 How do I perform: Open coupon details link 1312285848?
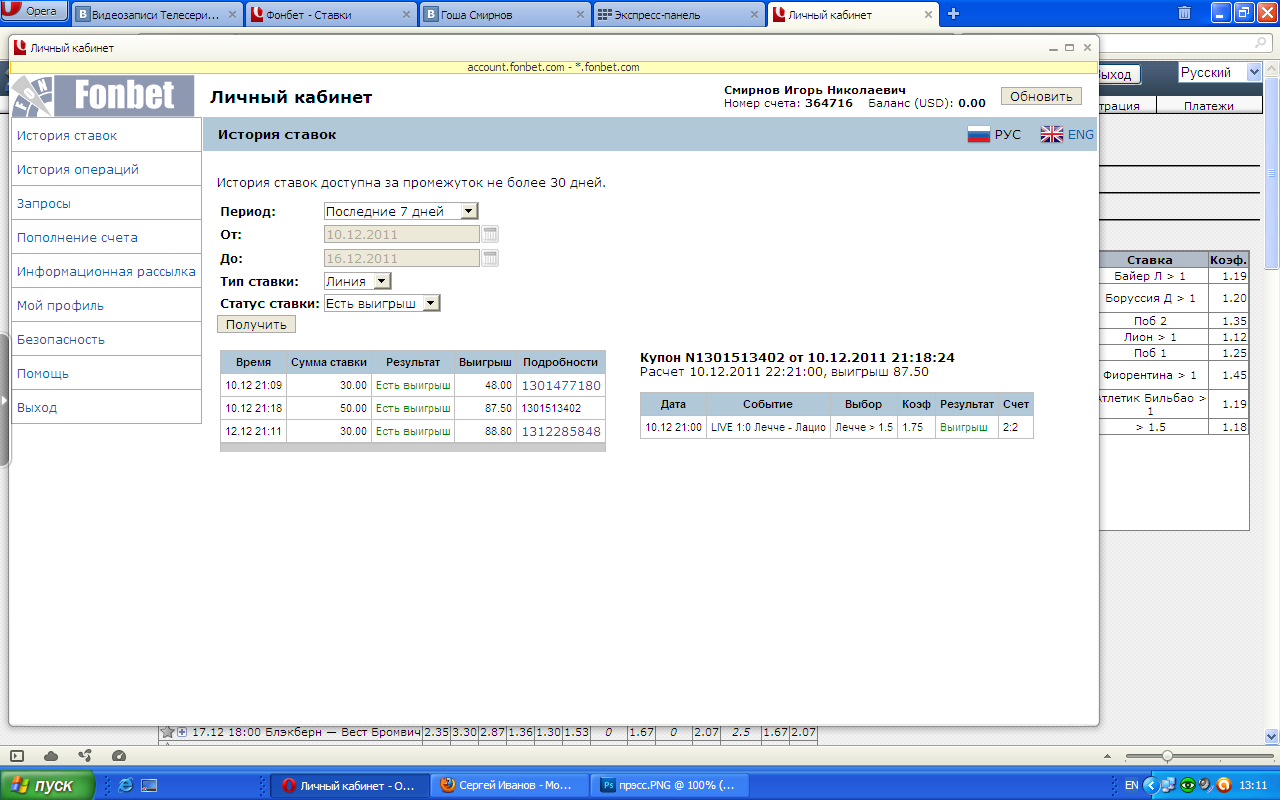click(x=561, y=431)
